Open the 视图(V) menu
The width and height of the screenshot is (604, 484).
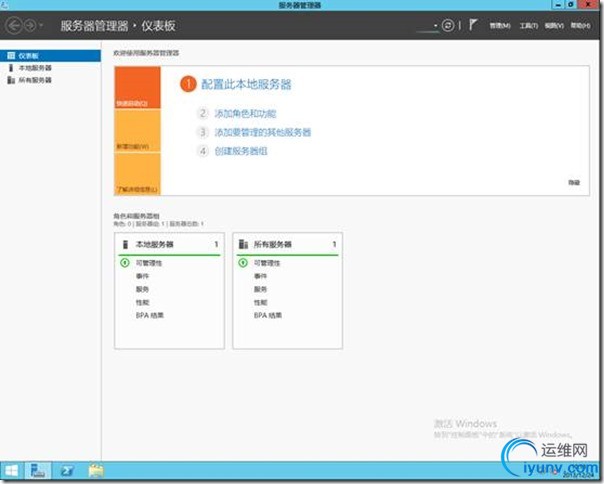click(554, 25)
